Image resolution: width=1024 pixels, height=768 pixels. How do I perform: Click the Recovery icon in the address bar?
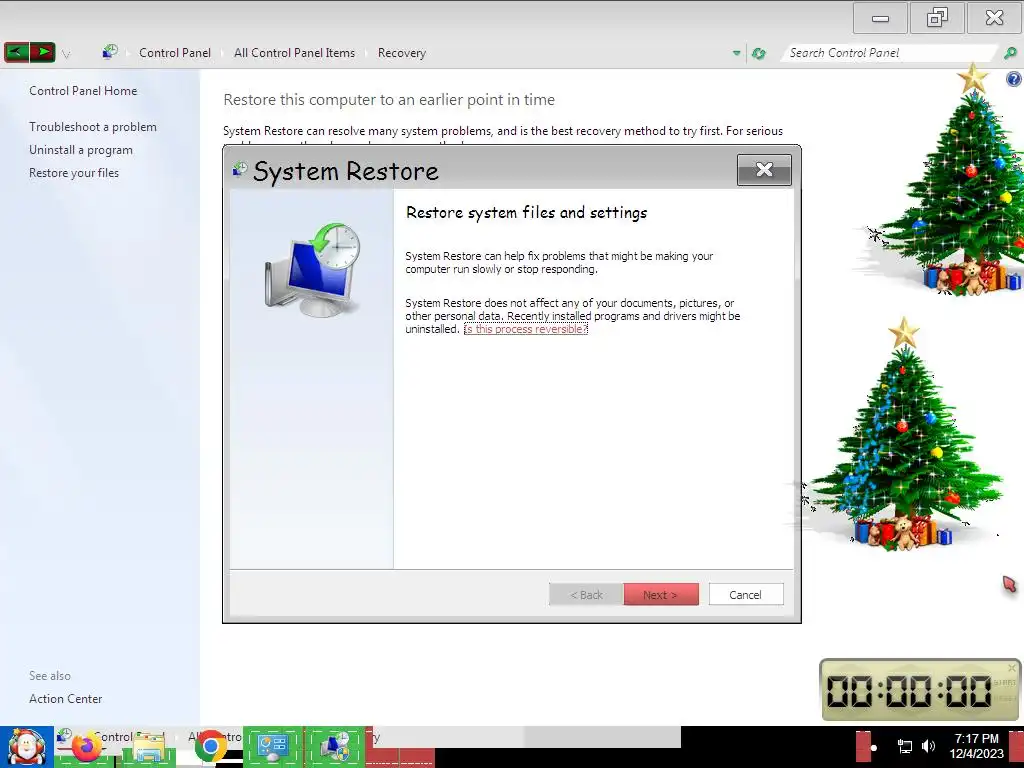(110, 52)
